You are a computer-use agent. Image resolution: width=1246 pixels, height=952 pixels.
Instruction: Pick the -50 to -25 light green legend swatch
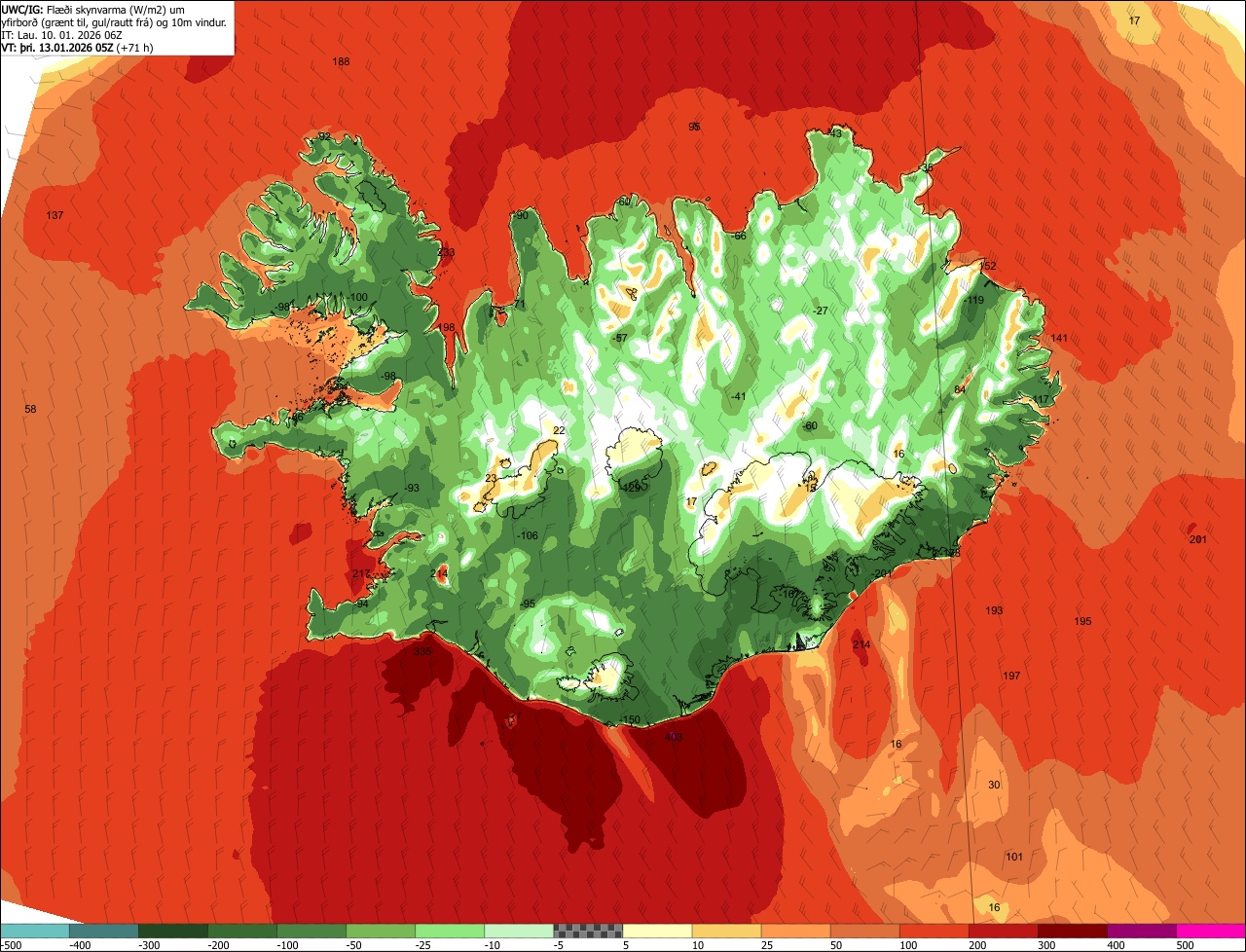tap(381, 931)
